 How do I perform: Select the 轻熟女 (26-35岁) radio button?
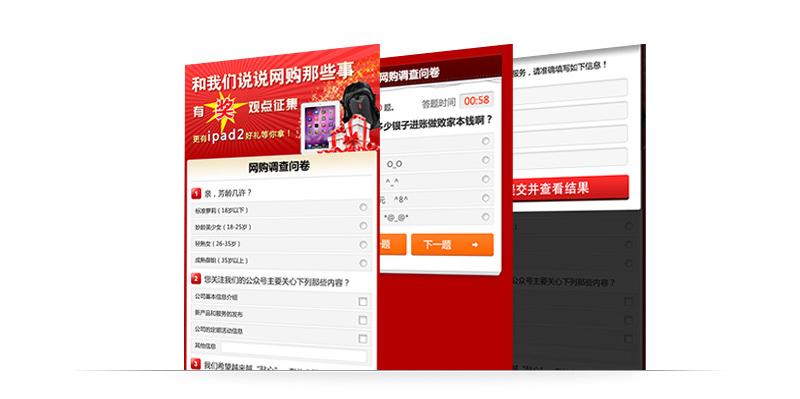click(x=363, y=244)
